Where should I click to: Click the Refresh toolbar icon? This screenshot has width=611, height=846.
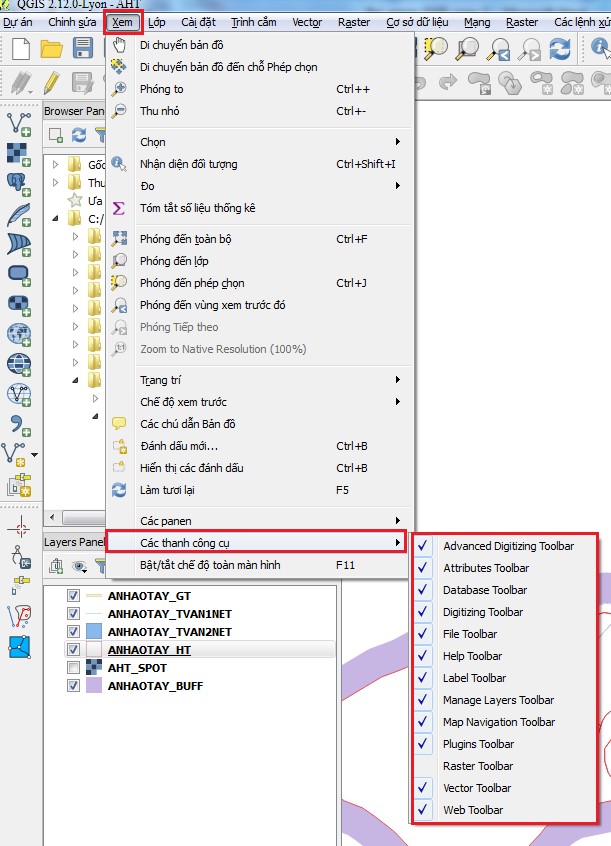click(x=560, y=49)
